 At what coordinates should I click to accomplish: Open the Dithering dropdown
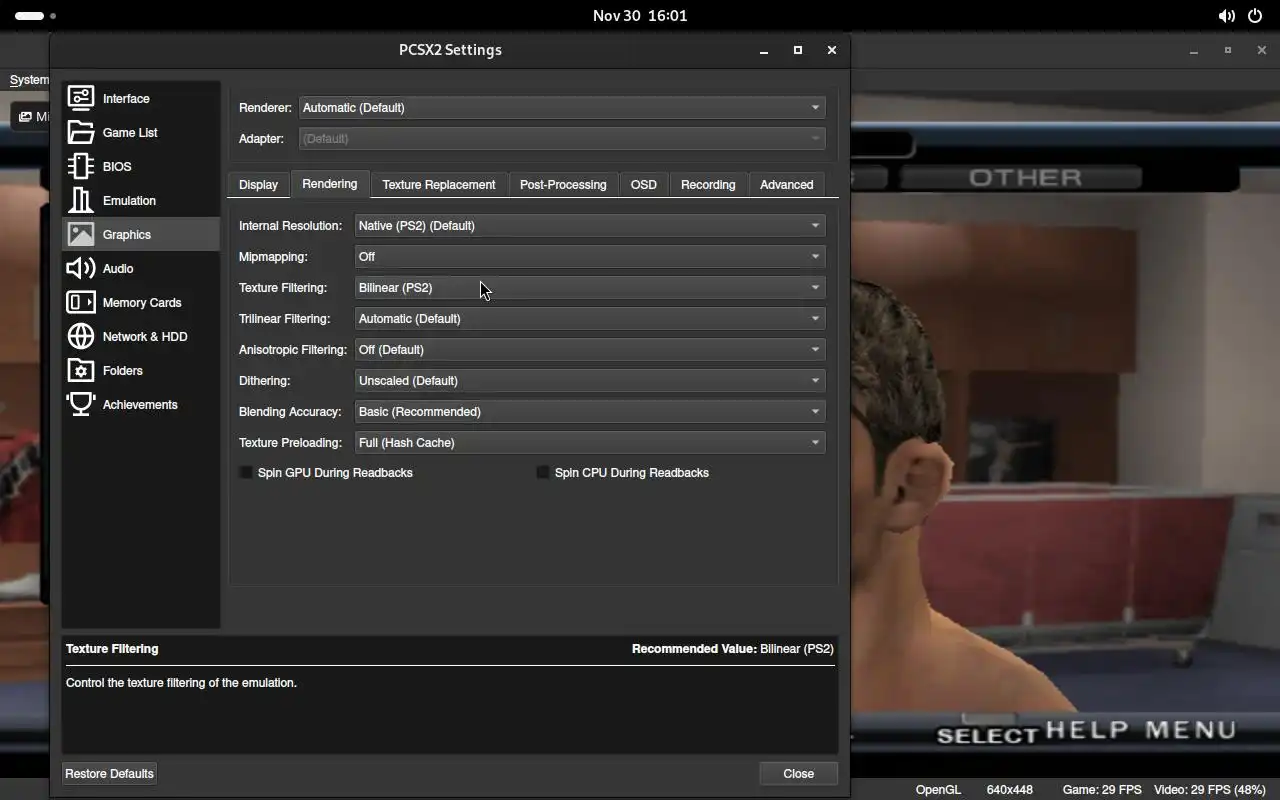590,380
